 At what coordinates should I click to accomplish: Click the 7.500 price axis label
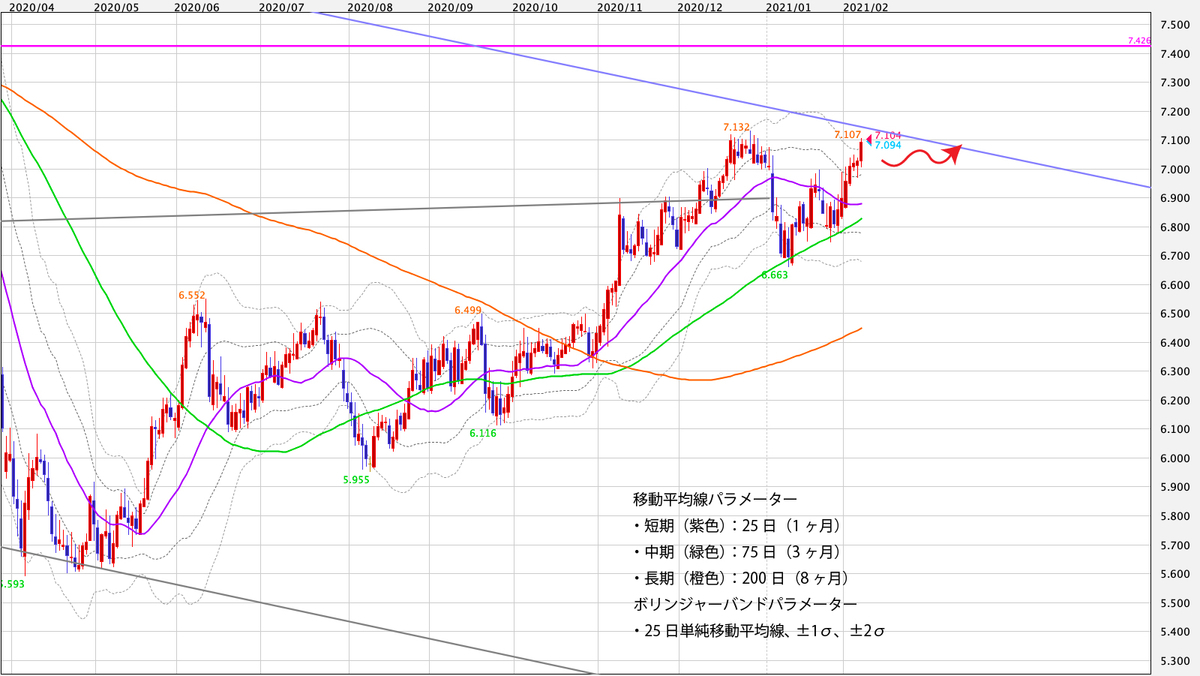pos(1174,25)
